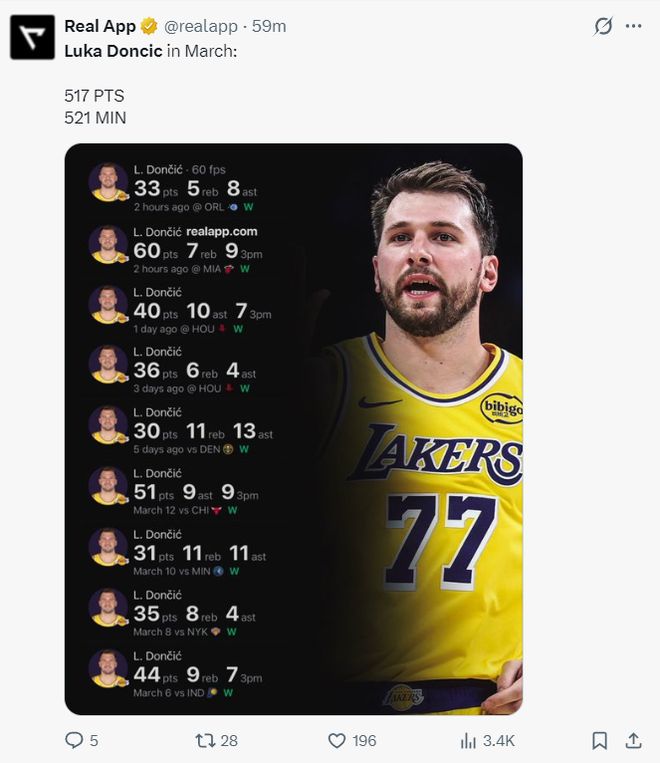Viewport: 660px width, 763px height.
Task: Open Real App profile avatar
Action: [32, 37]
